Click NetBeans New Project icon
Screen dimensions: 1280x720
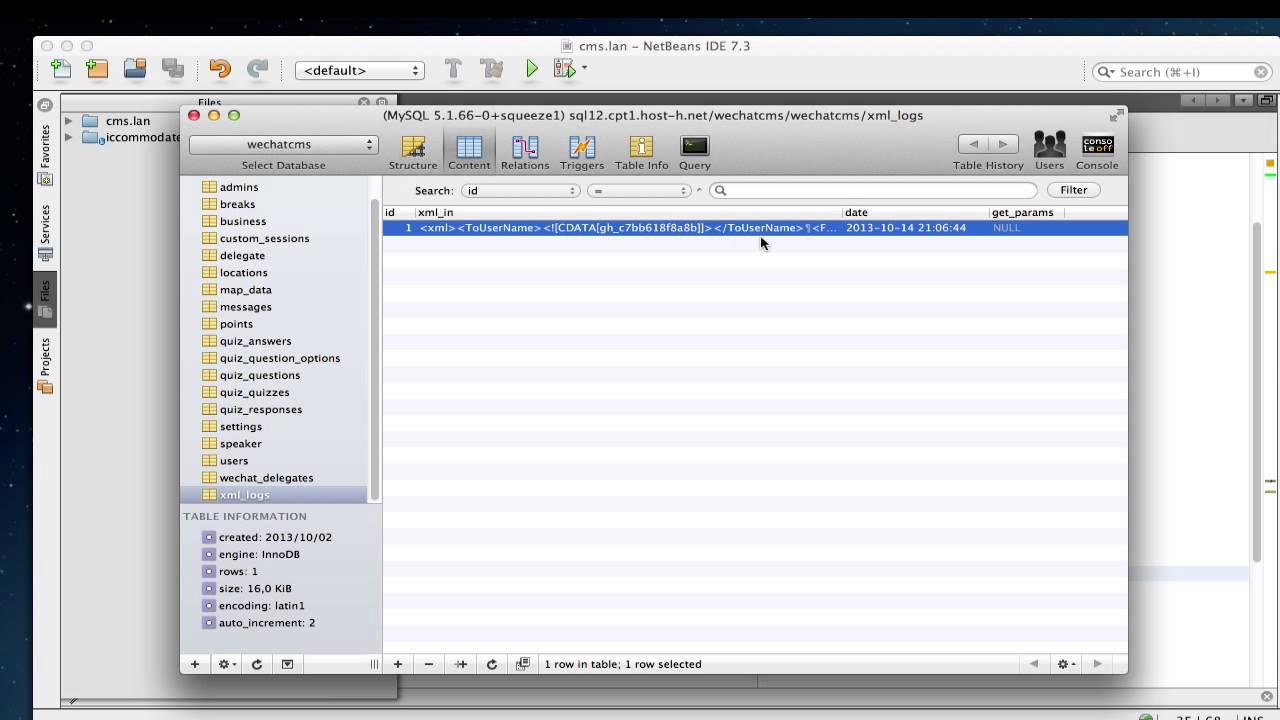point(97,69)
